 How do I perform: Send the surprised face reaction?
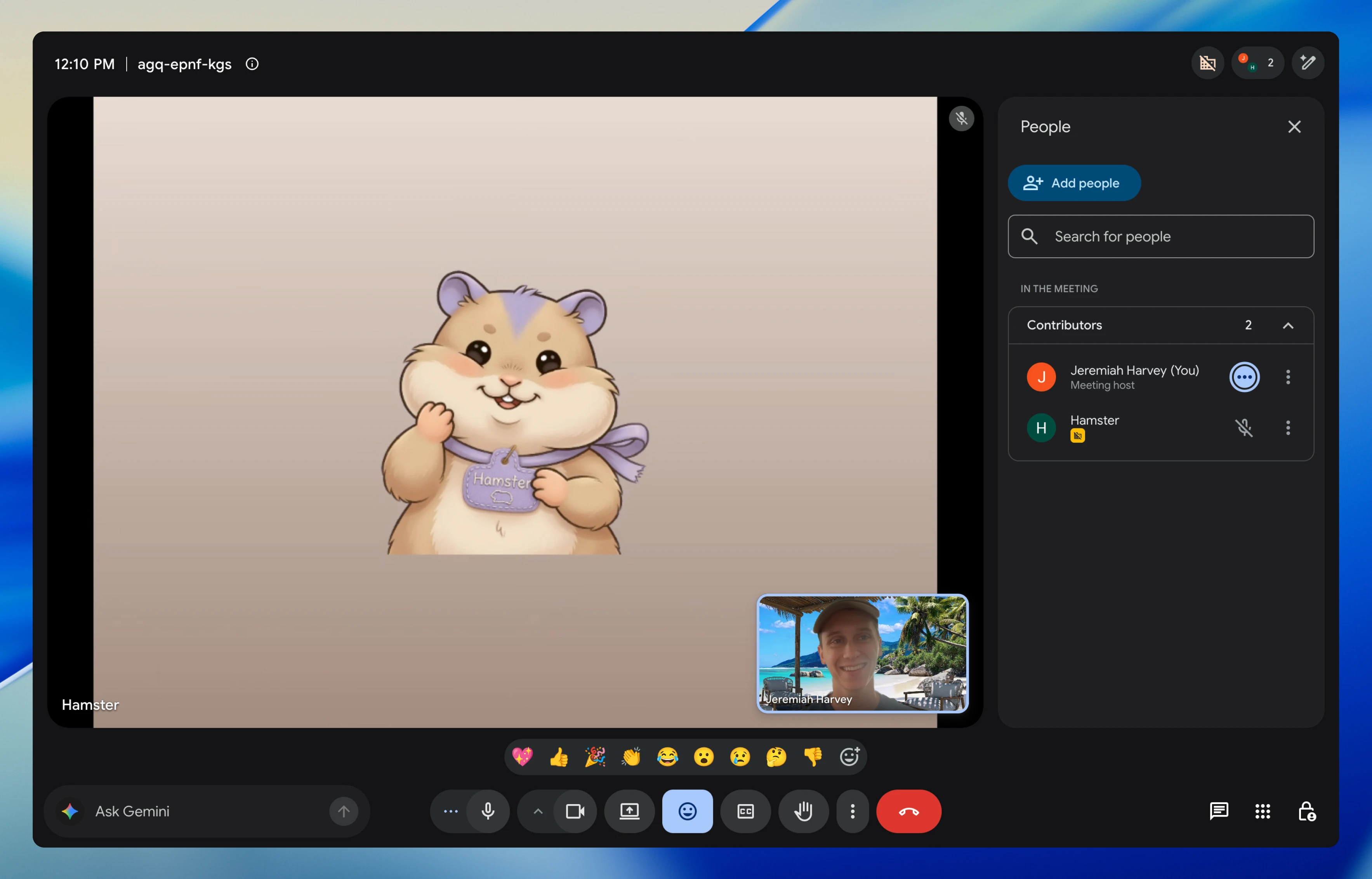point(704,757)
